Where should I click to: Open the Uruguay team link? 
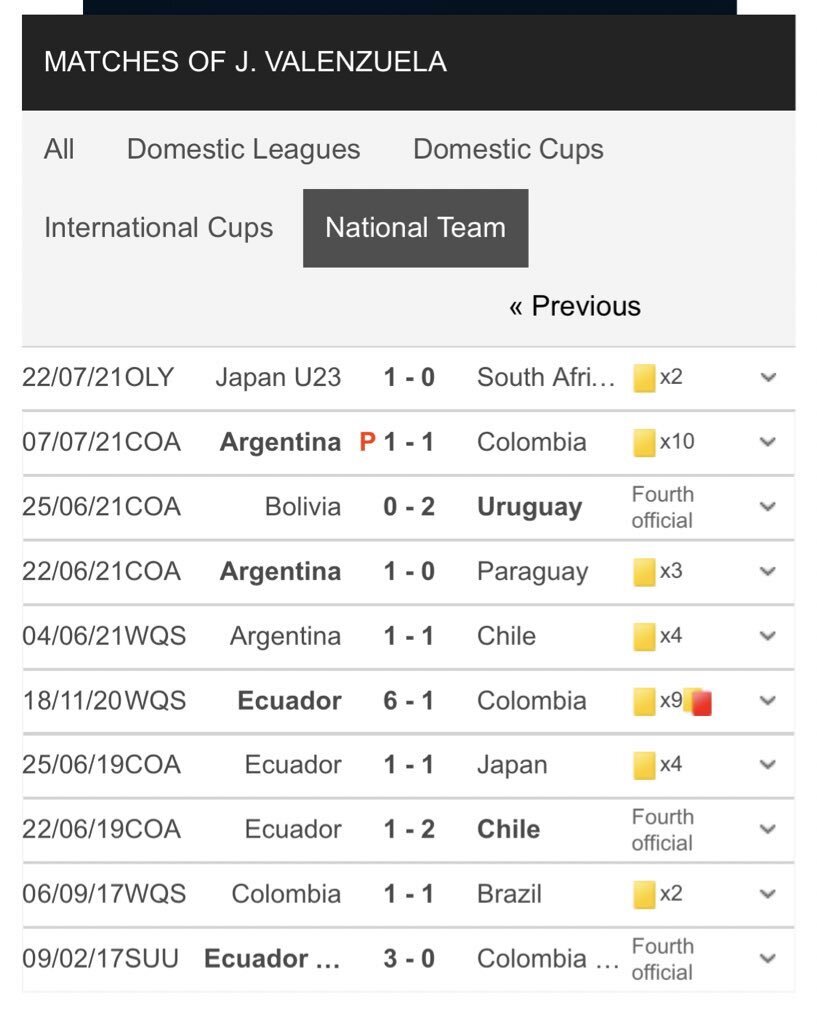529,507
